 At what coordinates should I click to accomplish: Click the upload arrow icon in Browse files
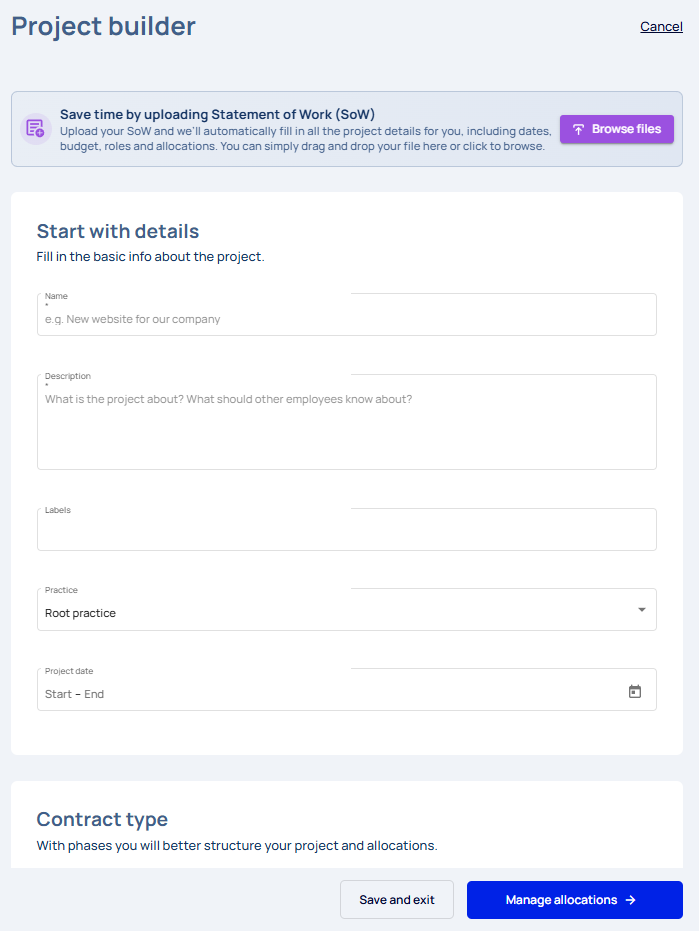coord(578,129)
